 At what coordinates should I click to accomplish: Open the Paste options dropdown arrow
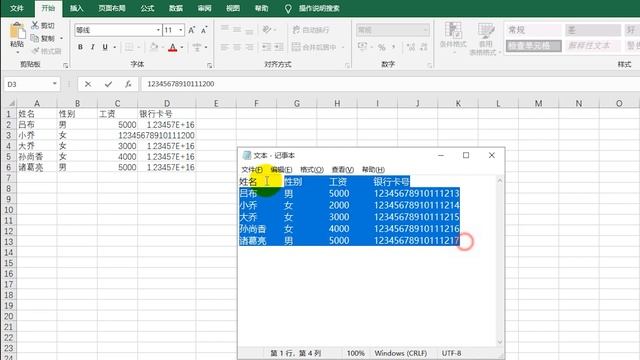click(17, 52)
